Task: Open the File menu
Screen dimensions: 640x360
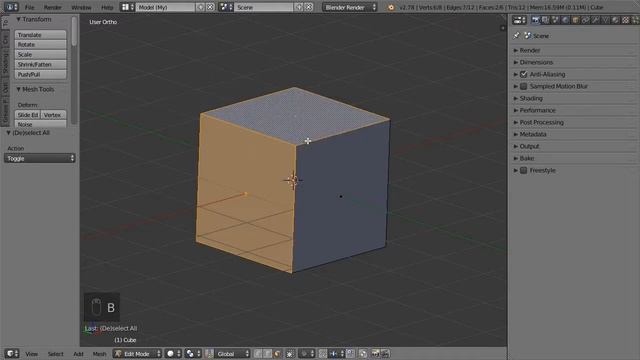Action: pyautogui.click(x=29, y=7)
